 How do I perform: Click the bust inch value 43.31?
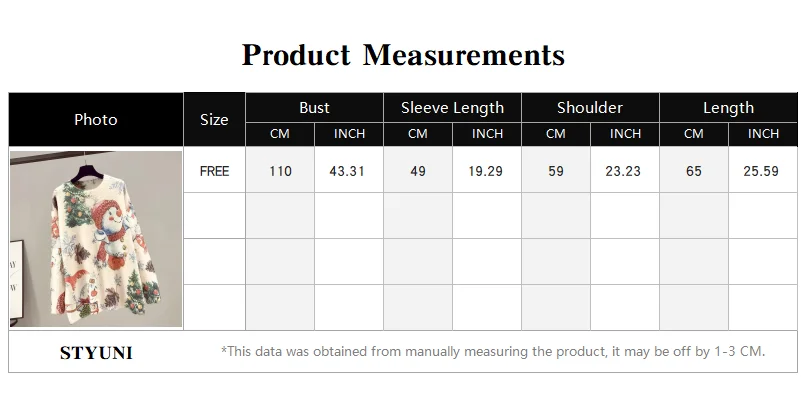pos(347,171)
